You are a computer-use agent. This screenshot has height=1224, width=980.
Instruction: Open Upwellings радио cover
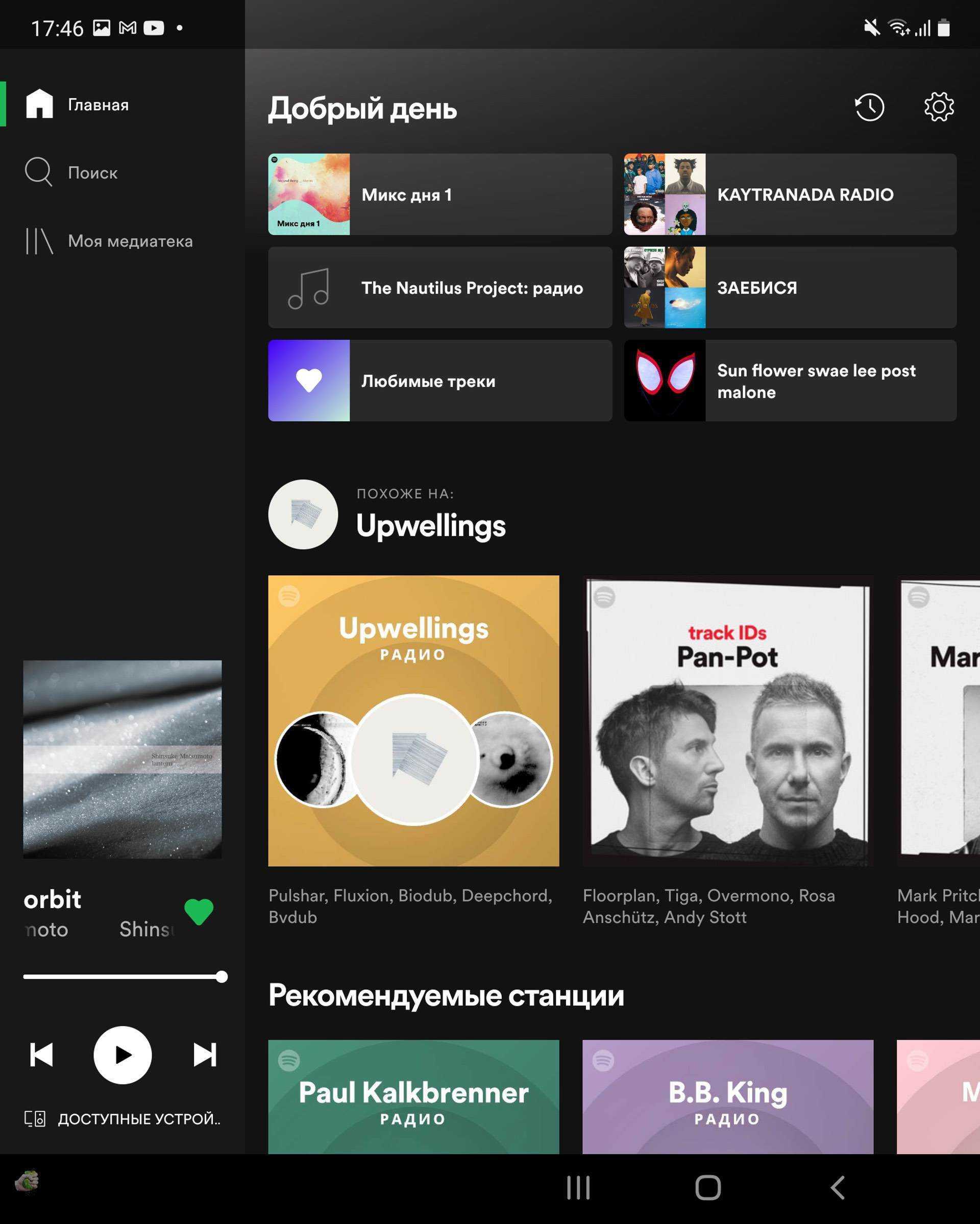click(413, 720)
